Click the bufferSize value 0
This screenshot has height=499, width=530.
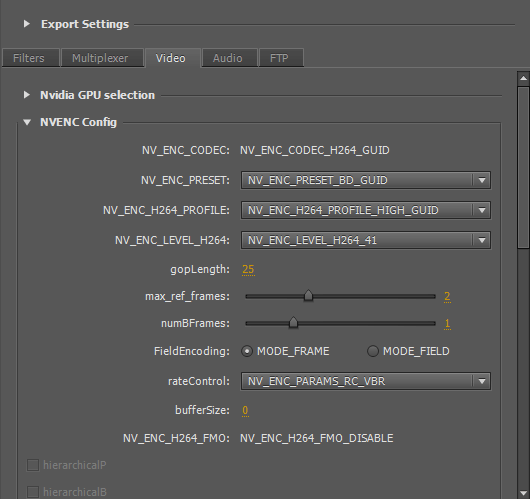point(245,410)
